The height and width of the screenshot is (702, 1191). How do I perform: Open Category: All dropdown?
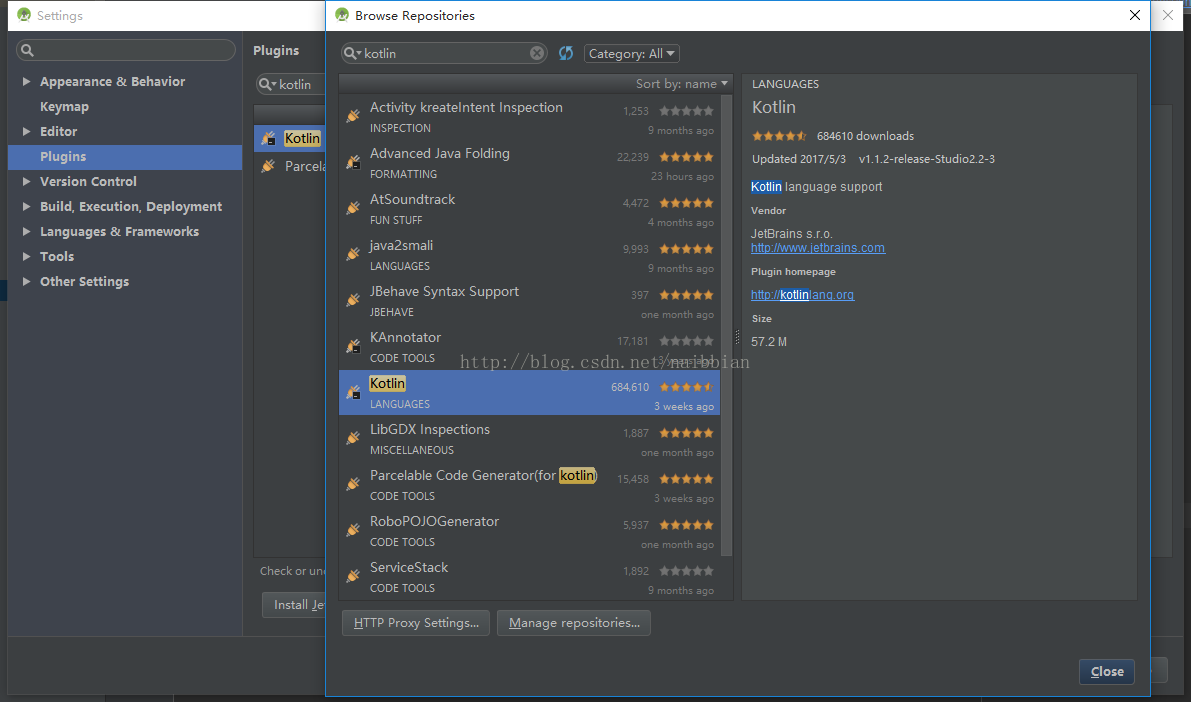pyautogui.click(x=631, y=53)
